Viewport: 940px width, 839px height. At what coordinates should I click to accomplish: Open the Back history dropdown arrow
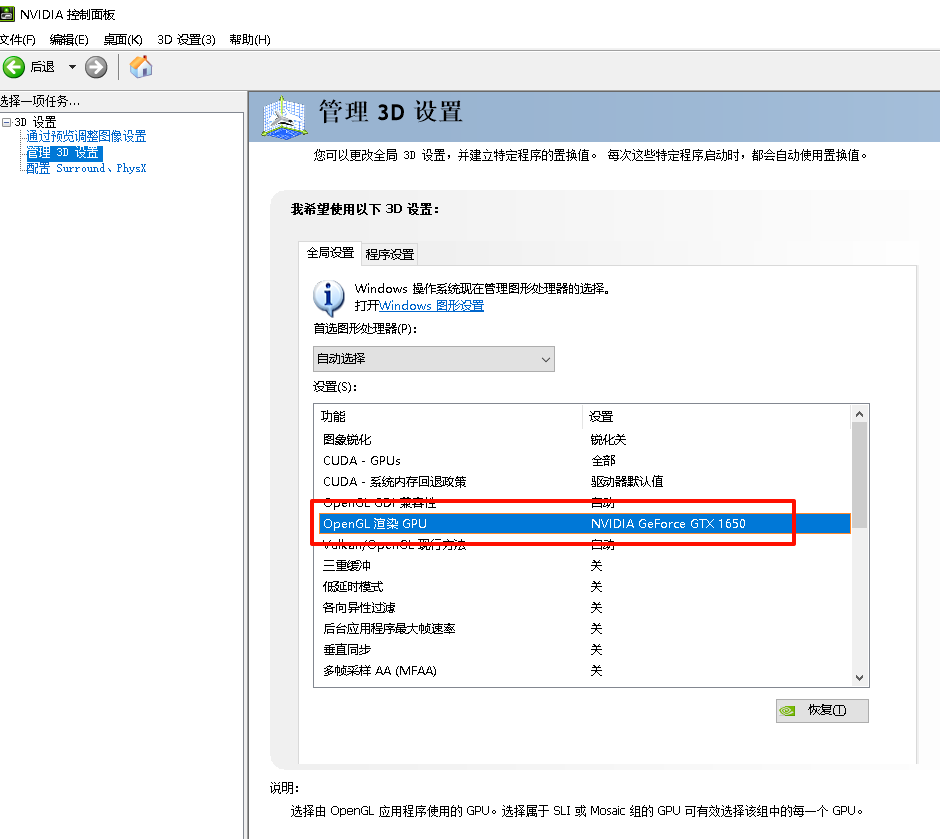click(72, 67)
